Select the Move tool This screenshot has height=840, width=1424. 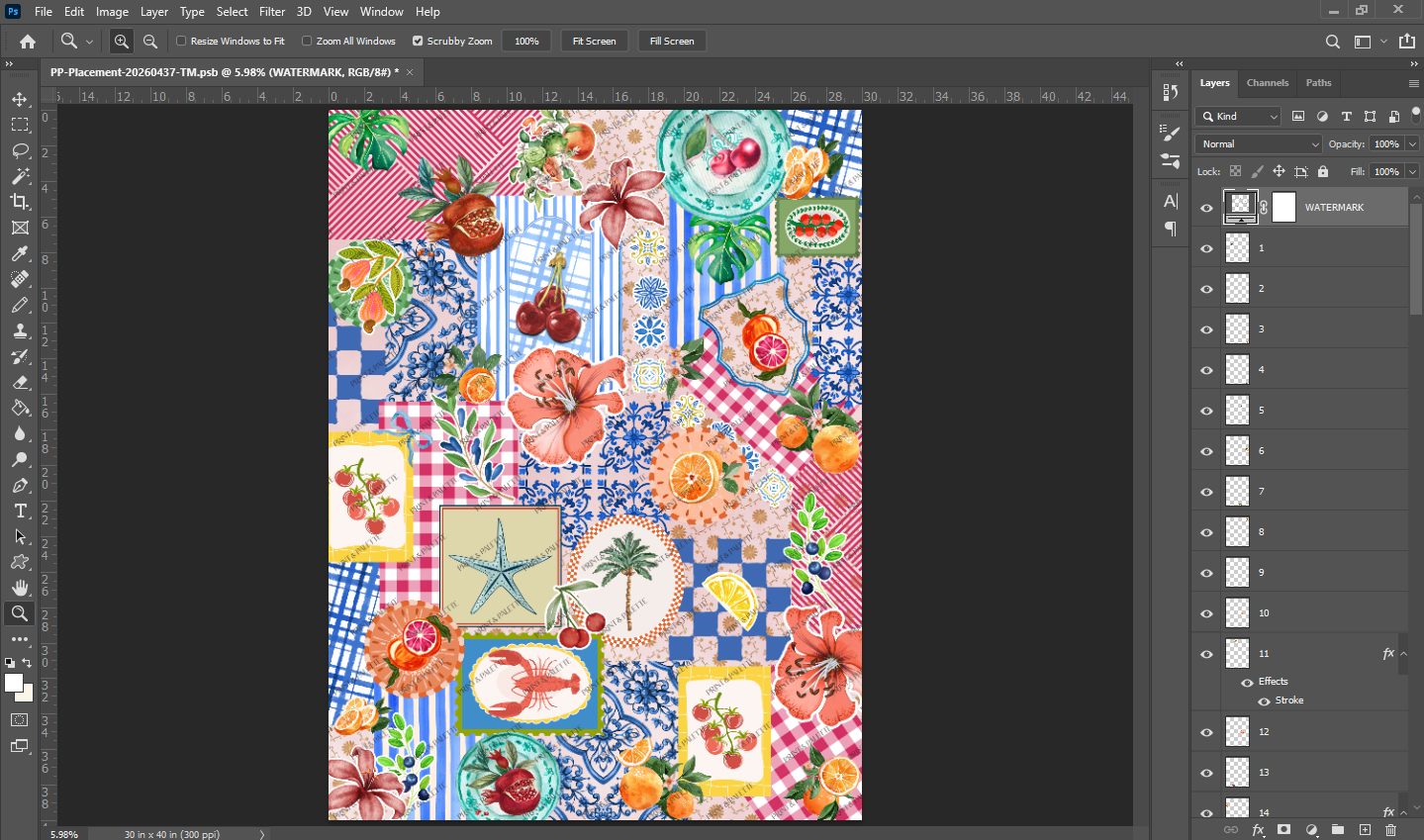coord(20,99)
